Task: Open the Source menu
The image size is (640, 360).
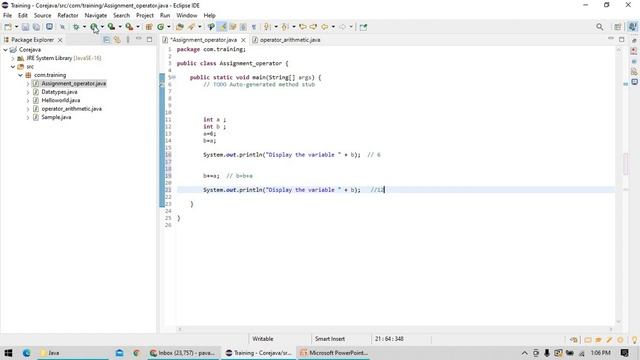Action: (x=42, y=15)
